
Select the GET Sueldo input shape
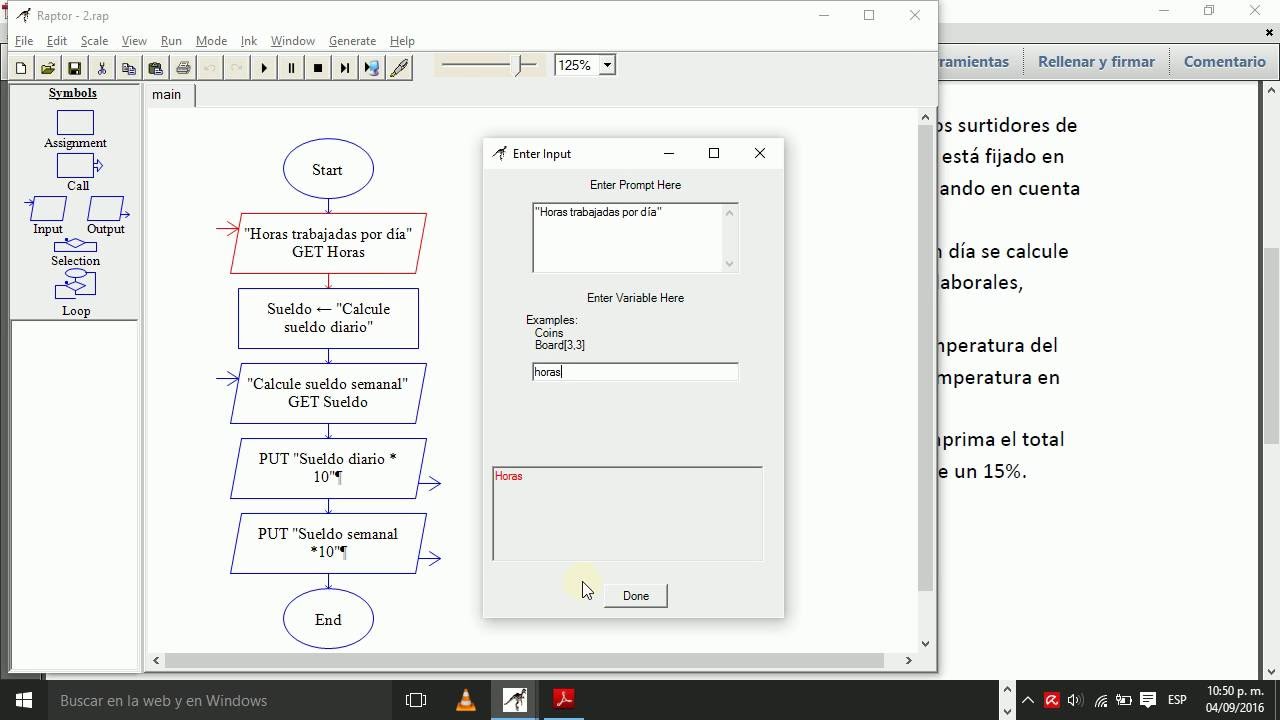point(328,393)
